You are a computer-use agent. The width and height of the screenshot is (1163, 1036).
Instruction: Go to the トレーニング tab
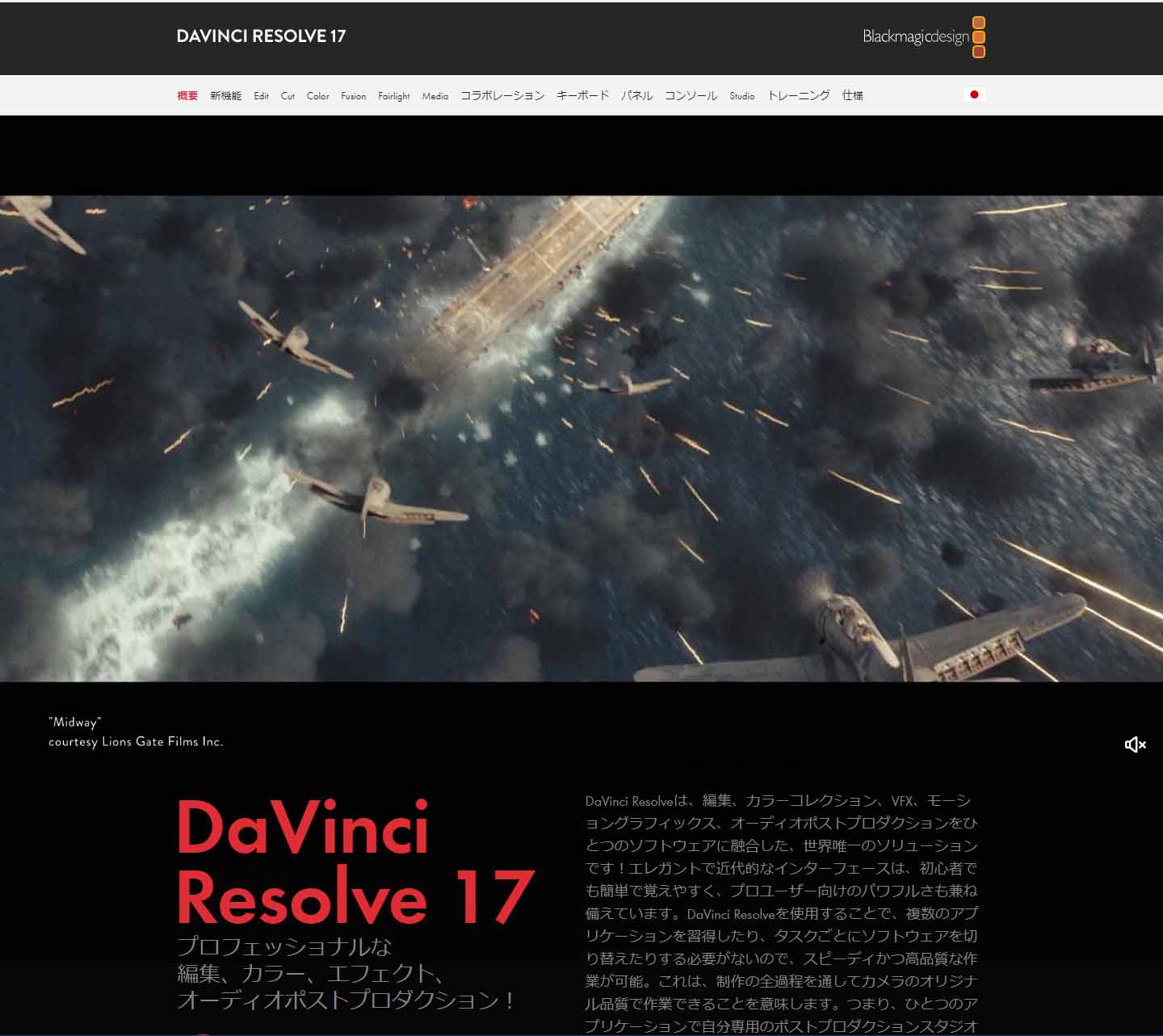click(798, 95)
